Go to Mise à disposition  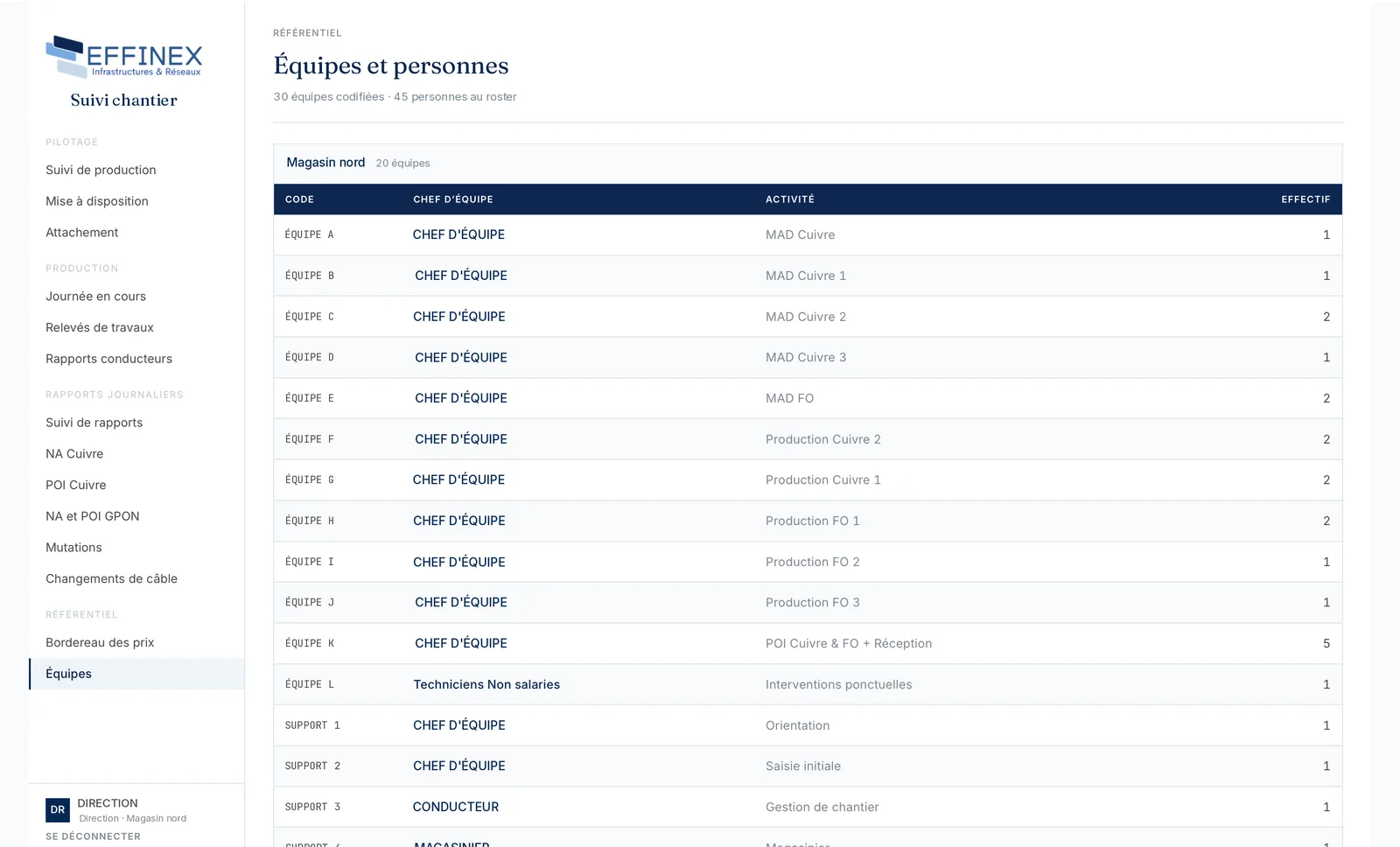(x=97, y=201)
